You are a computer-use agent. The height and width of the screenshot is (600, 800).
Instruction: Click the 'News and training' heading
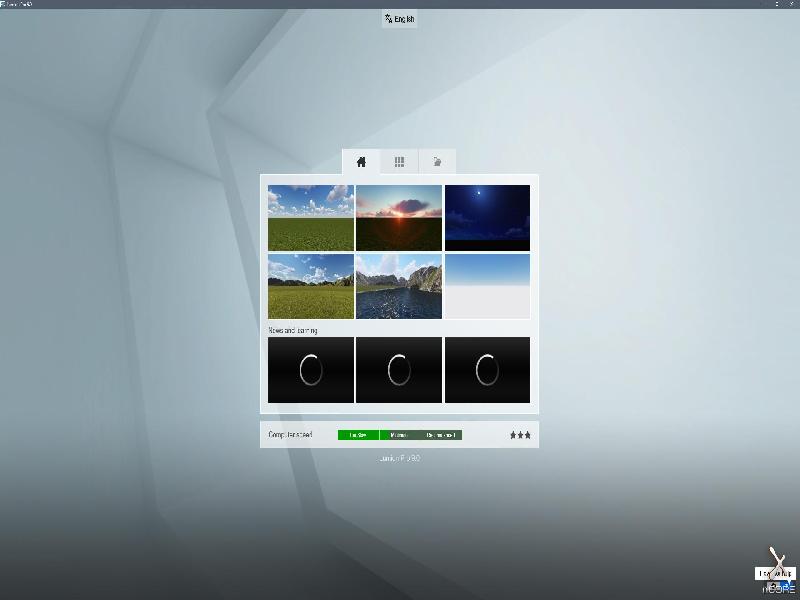coord(293,330)
